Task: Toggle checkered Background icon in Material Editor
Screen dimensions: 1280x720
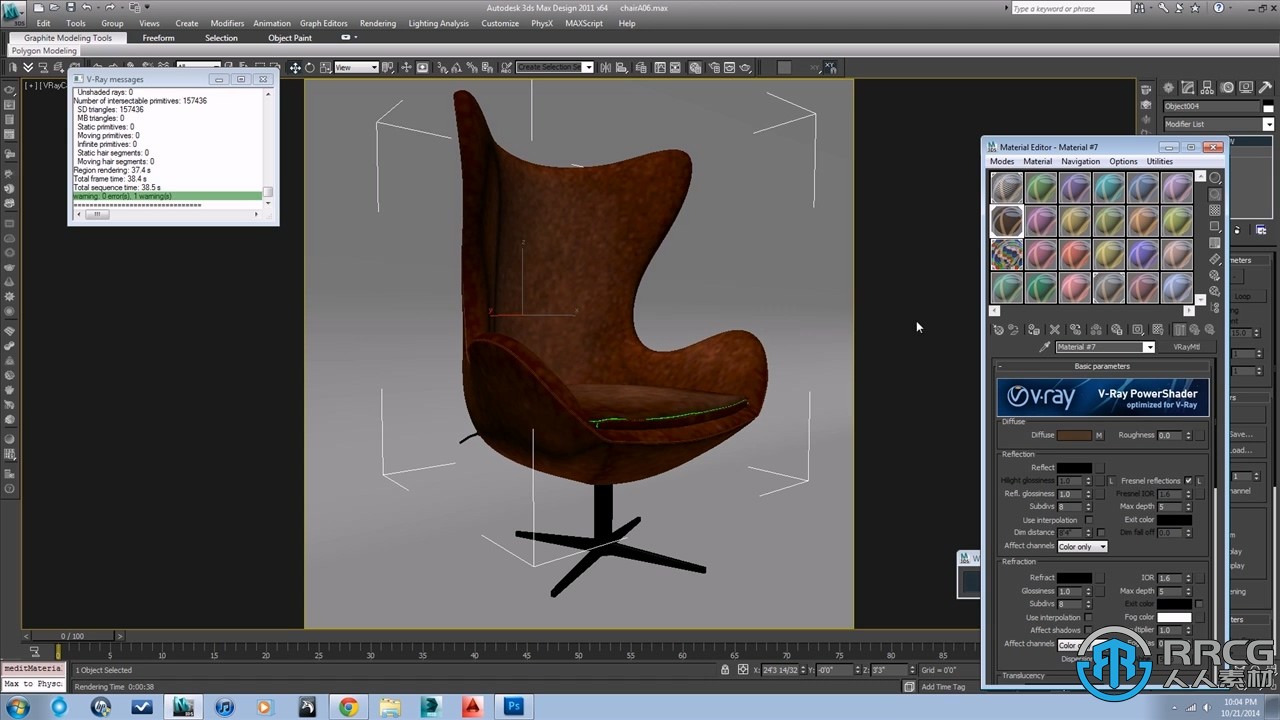Action: [1215, 210]
